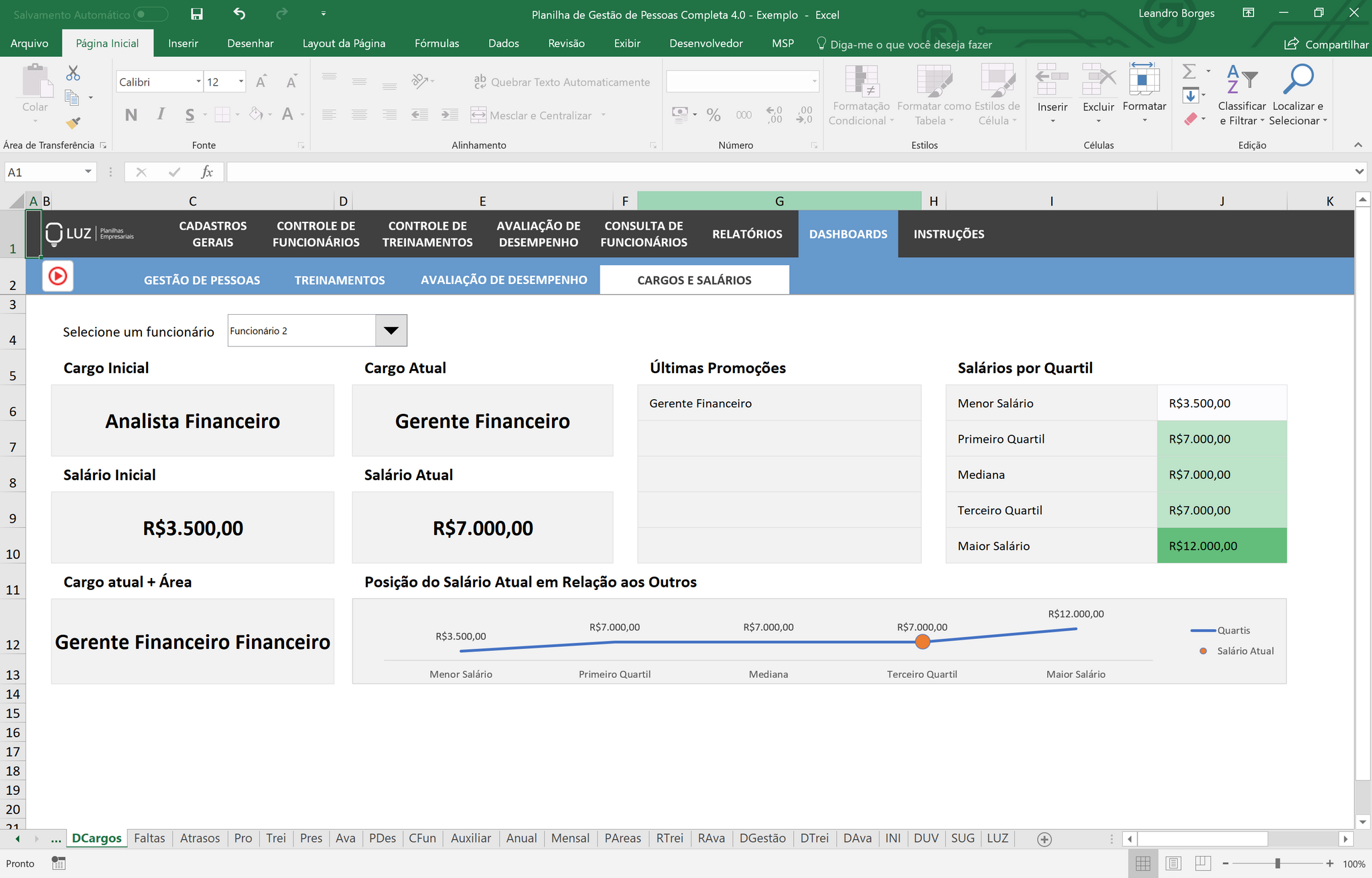The image size is (1372, 878).
Task: Click the add new sheet plus icon
Action: 1044,839
